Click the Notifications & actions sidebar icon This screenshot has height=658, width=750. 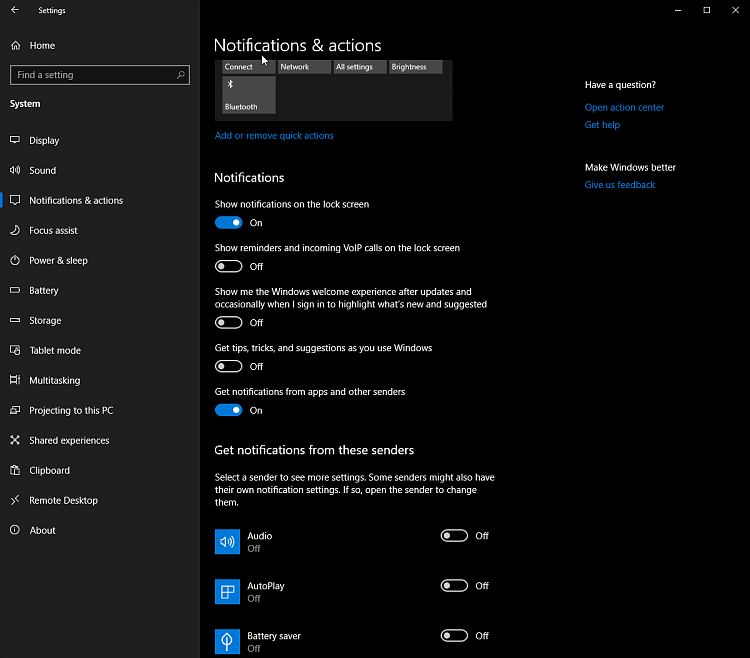pyautogui.click(x=15, y=200)
